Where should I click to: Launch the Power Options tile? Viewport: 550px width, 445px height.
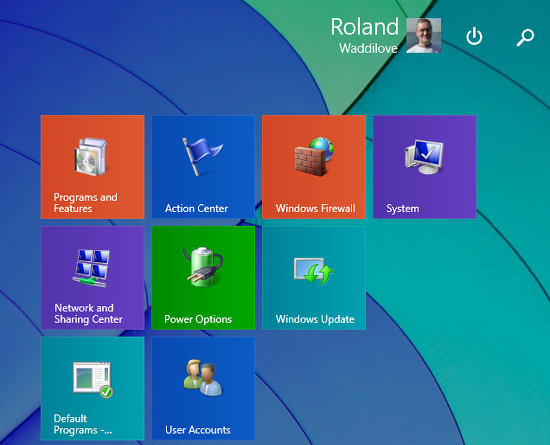click(203, 278)
